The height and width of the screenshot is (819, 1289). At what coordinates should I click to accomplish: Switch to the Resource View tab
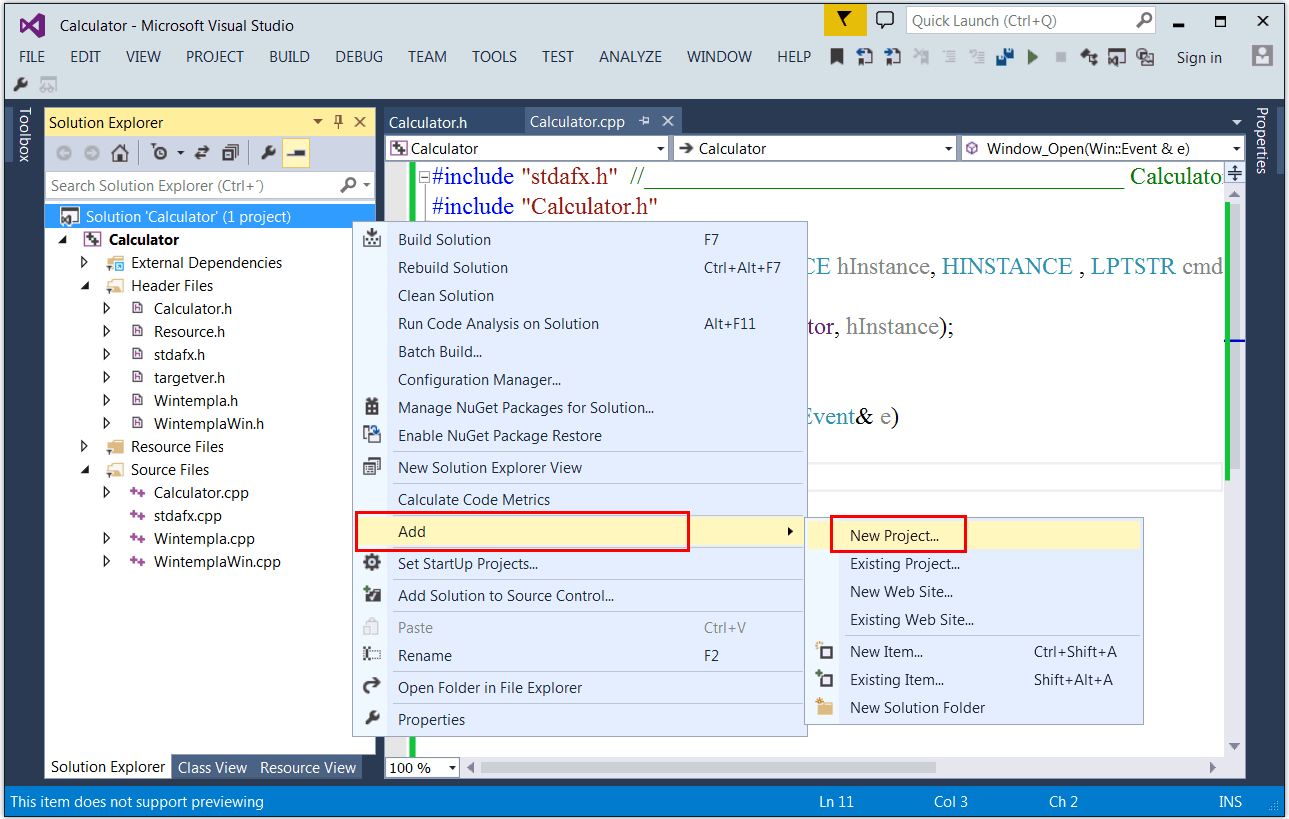click(308, 768)
